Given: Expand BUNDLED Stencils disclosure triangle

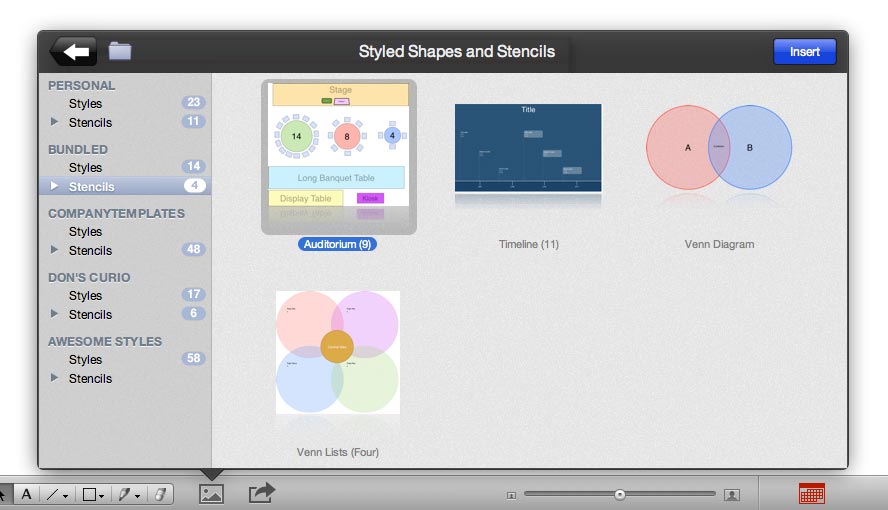Looking at the screenshot, I should click(54, 186).
